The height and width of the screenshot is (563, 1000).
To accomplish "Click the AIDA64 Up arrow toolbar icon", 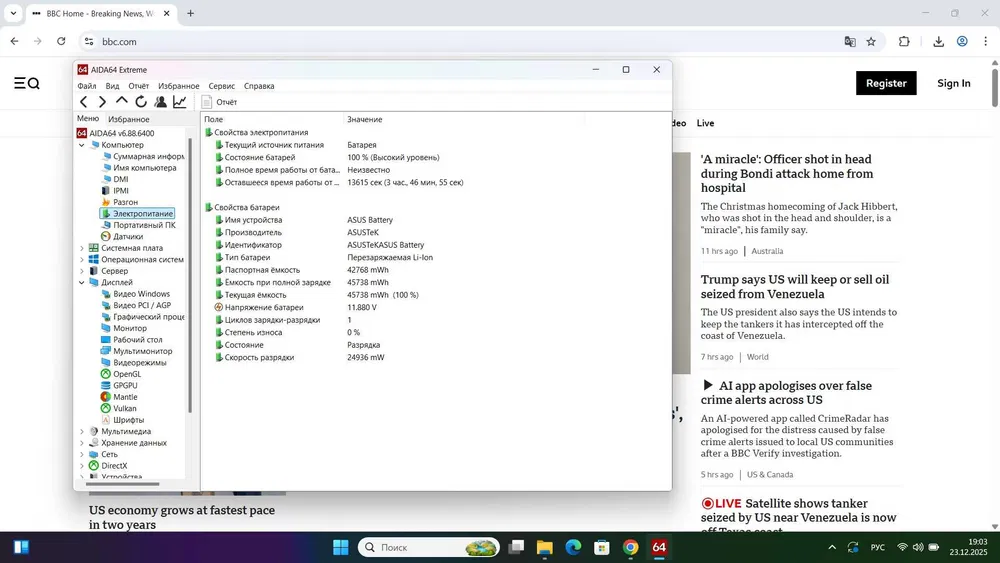I will (121, 101).
